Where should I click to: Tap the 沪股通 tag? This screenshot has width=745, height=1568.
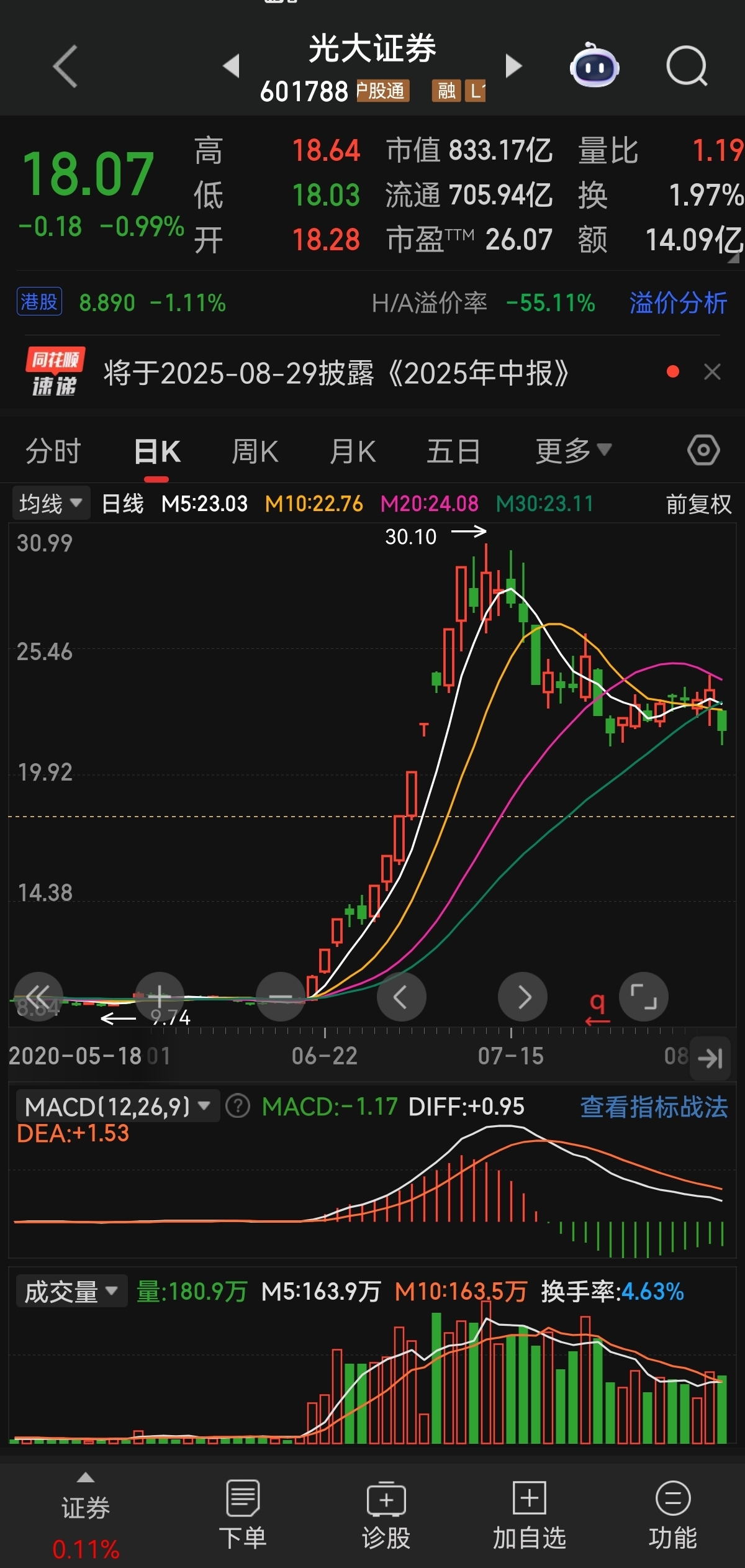point(382,91)
